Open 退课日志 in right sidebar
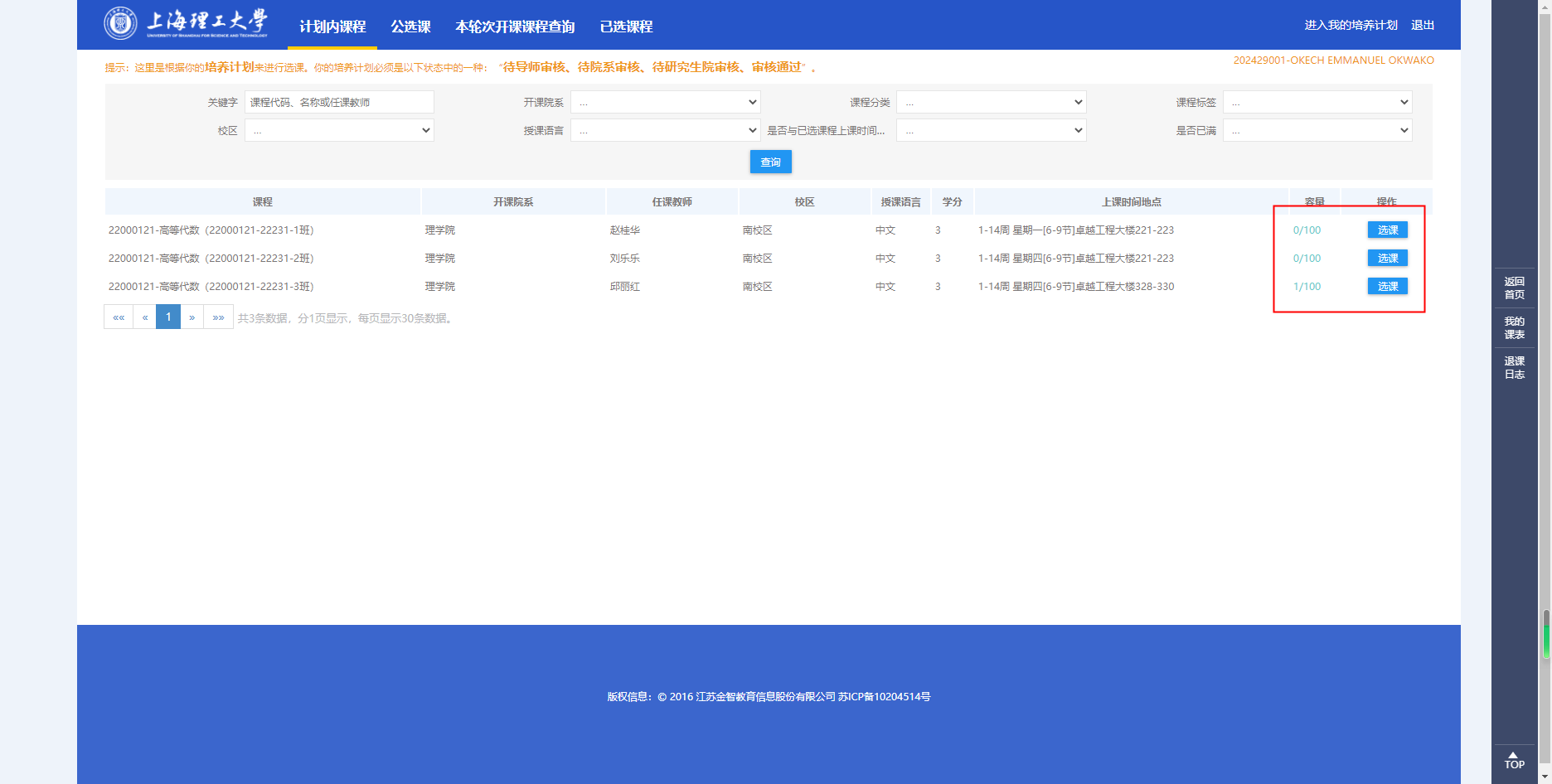 coord(1514,368)
